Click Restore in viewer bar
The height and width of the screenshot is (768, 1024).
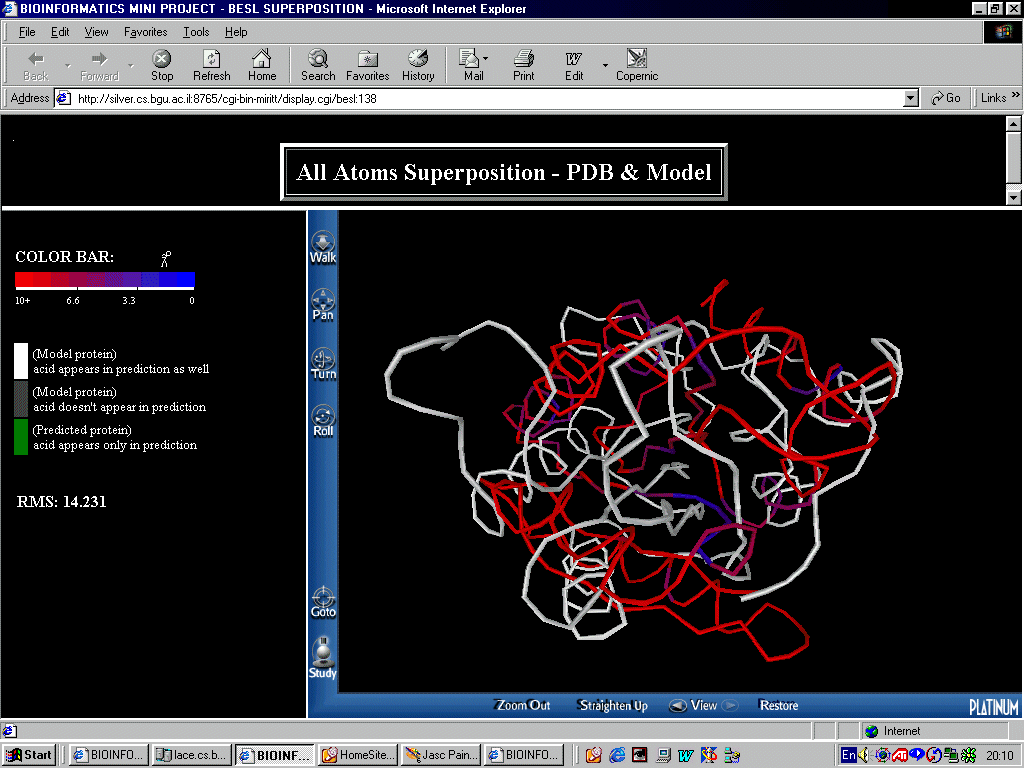778,705
